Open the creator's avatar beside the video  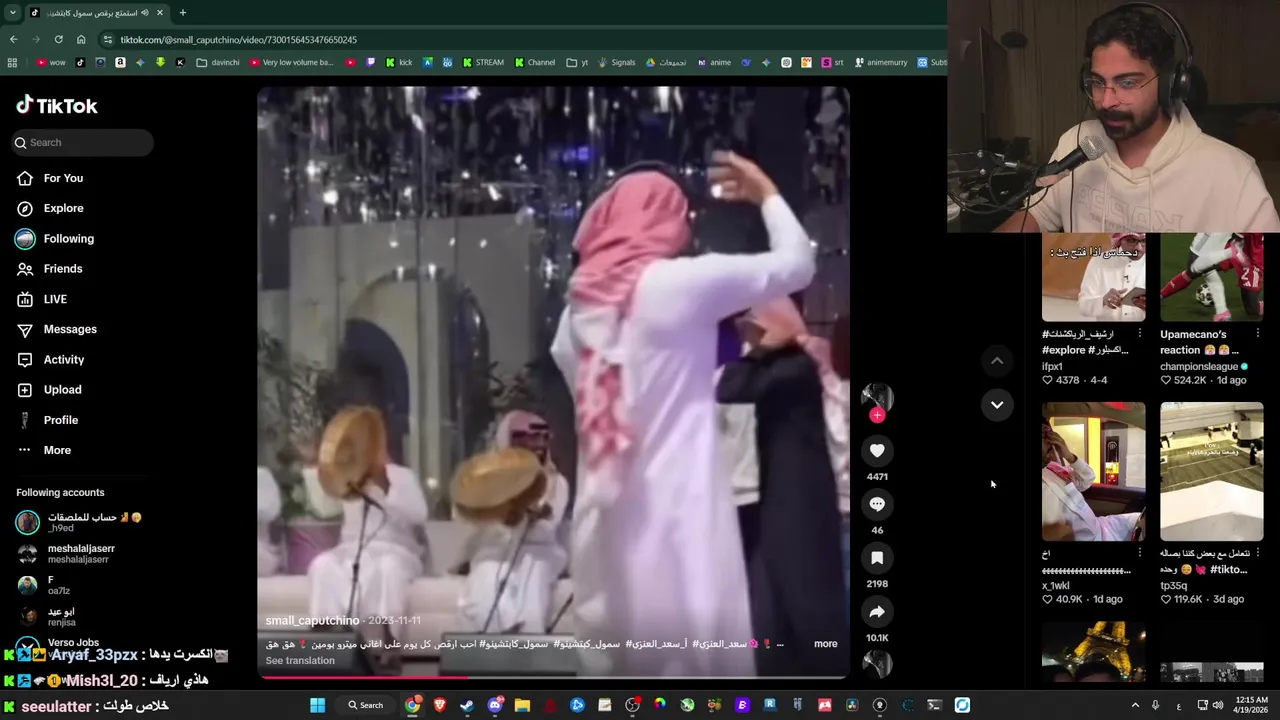pos(877,397)
